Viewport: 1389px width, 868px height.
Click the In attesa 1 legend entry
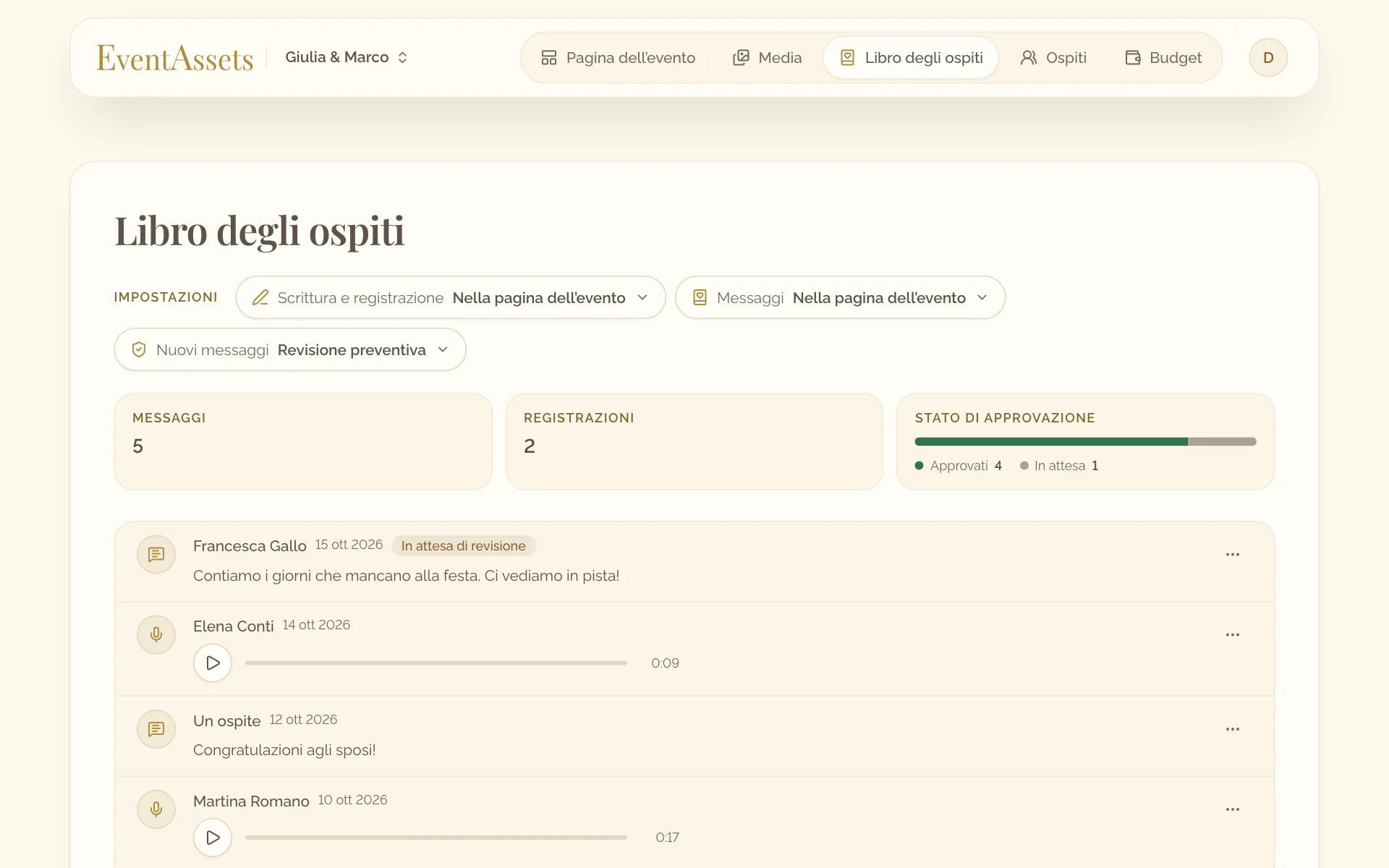point(1059,466)
